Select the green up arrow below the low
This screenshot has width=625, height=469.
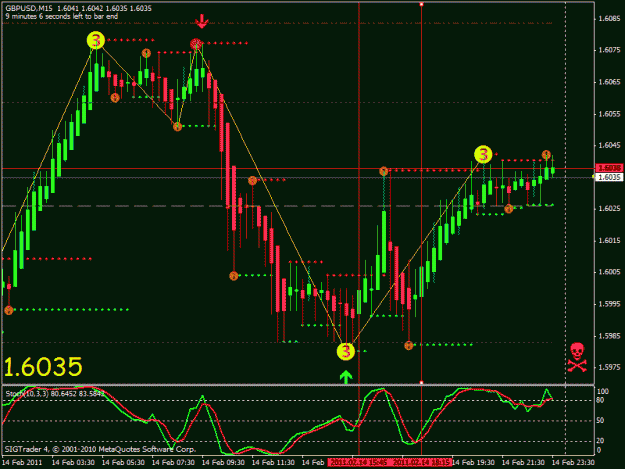pyautogui.click(x=346, y=377)
